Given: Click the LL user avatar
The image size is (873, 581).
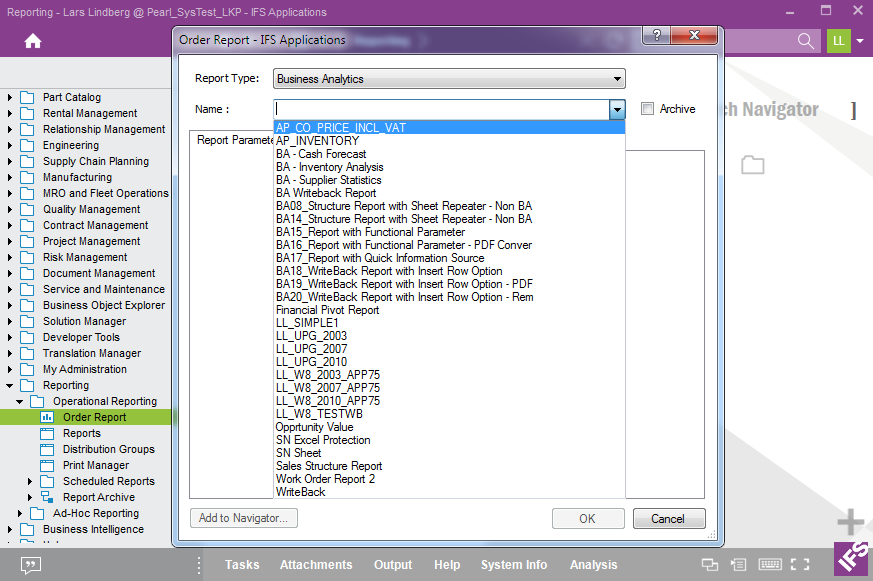Looking at the screenshot, I should pos(838,41).
